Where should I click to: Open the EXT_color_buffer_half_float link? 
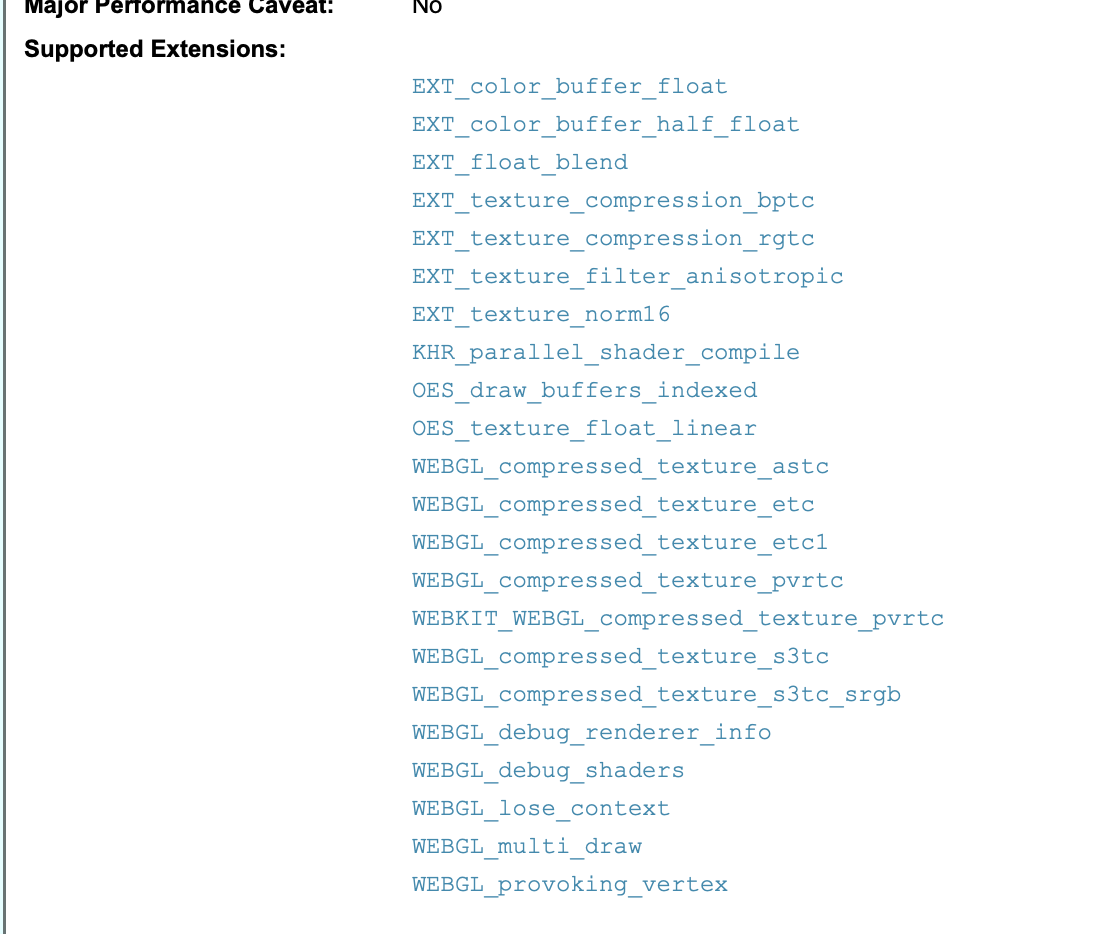(606, 125)
